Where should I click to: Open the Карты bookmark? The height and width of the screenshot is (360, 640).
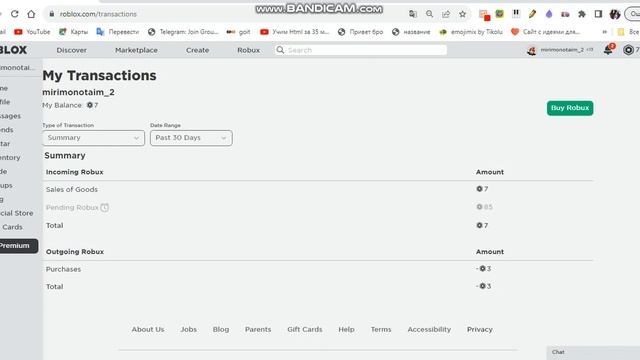(x=73, y=31)
